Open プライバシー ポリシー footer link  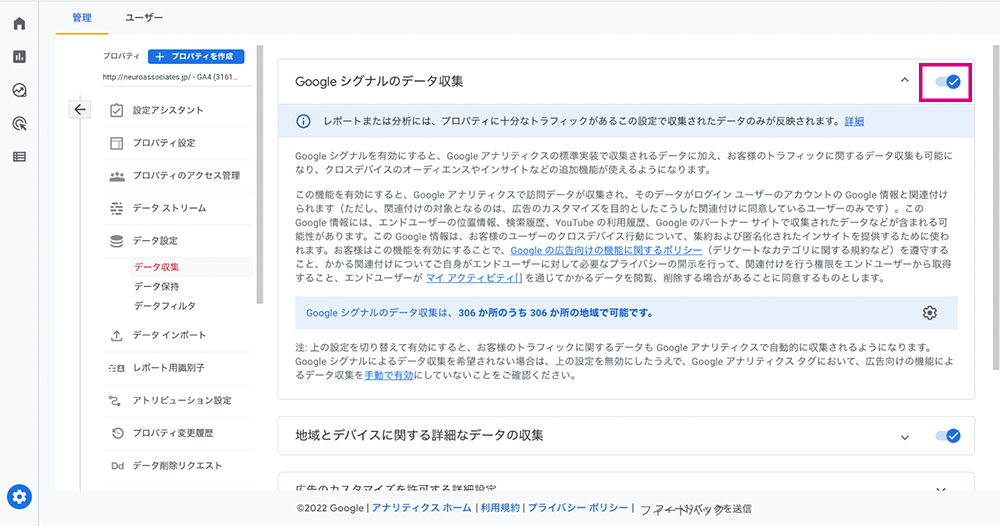tap(578, 508)
